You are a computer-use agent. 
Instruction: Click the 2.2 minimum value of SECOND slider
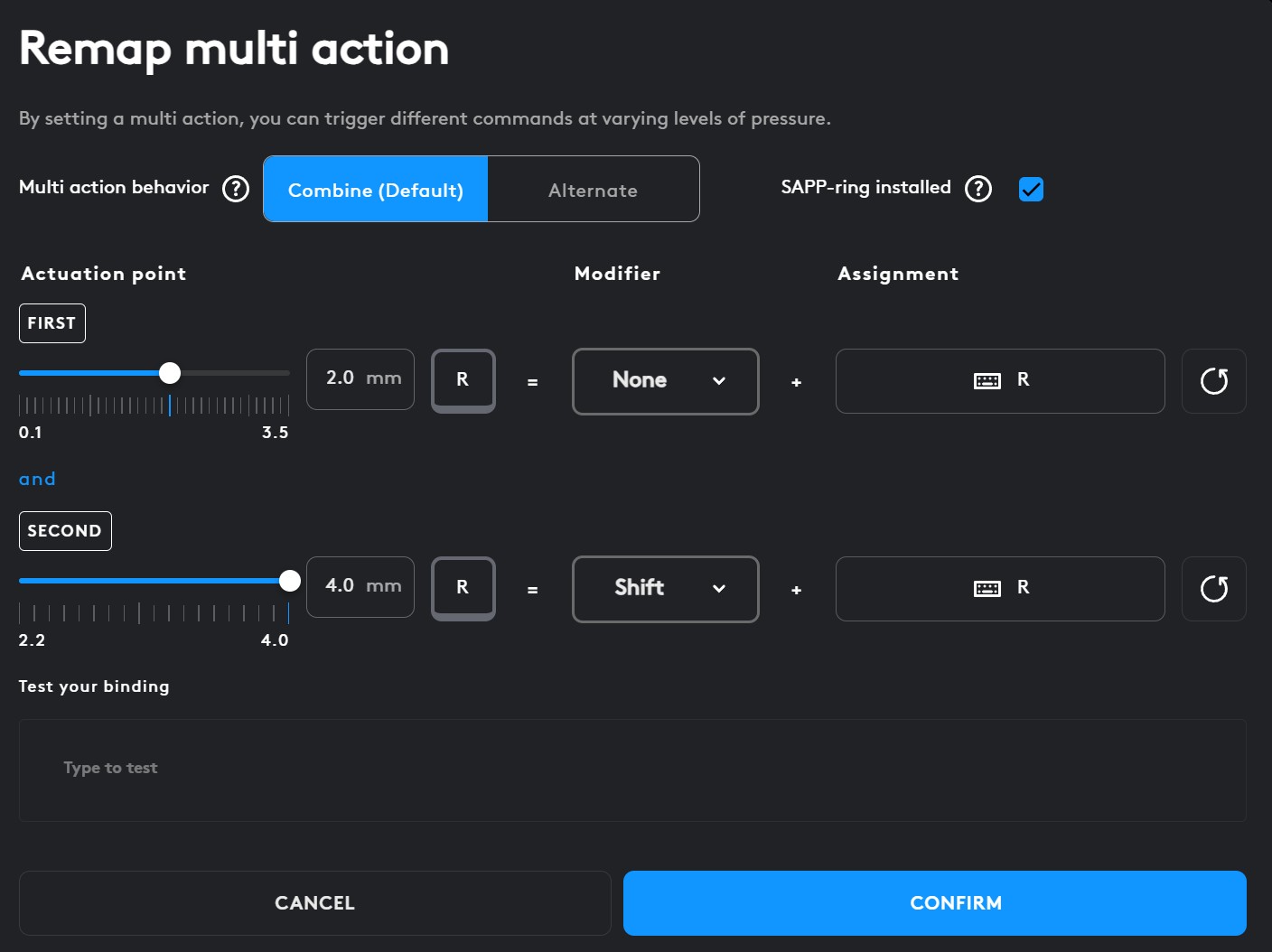pos(32,640)
